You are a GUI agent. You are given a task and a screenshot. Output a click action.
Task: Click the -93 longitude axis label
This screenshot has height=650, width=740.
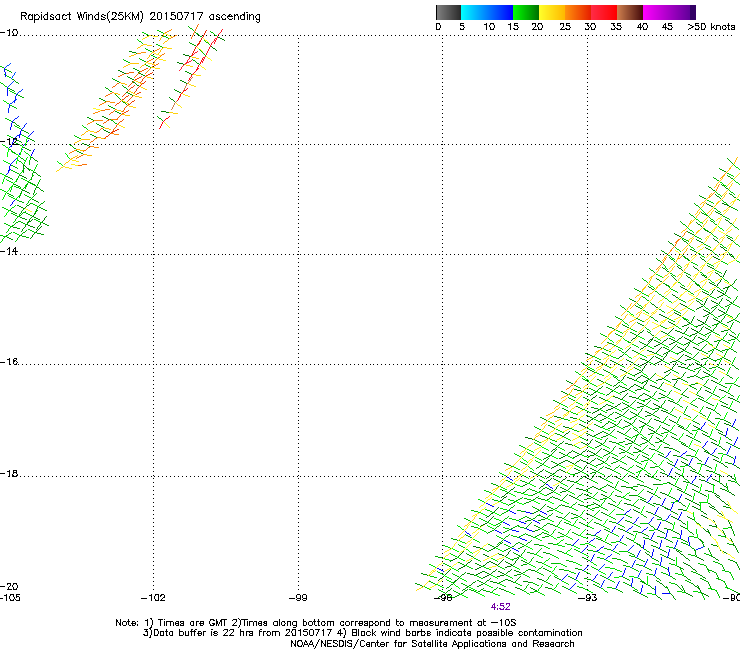[588, 598]
